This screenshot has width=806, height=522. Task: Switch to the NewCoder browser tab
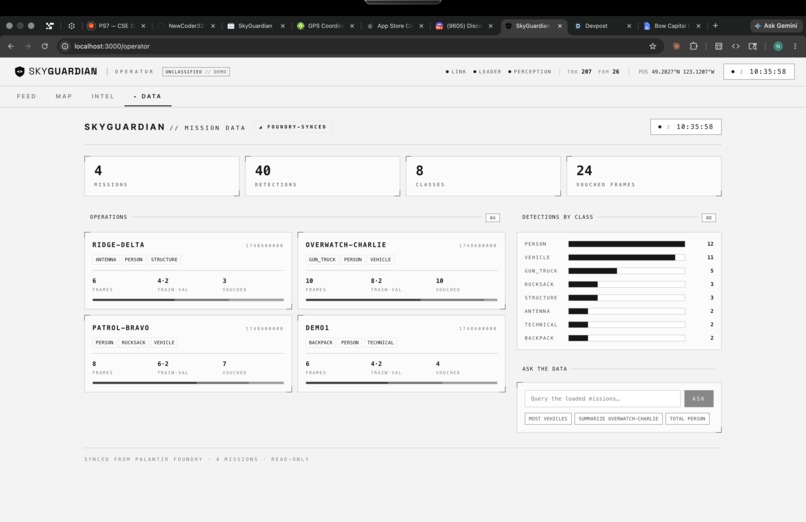[x=186, y=26]
